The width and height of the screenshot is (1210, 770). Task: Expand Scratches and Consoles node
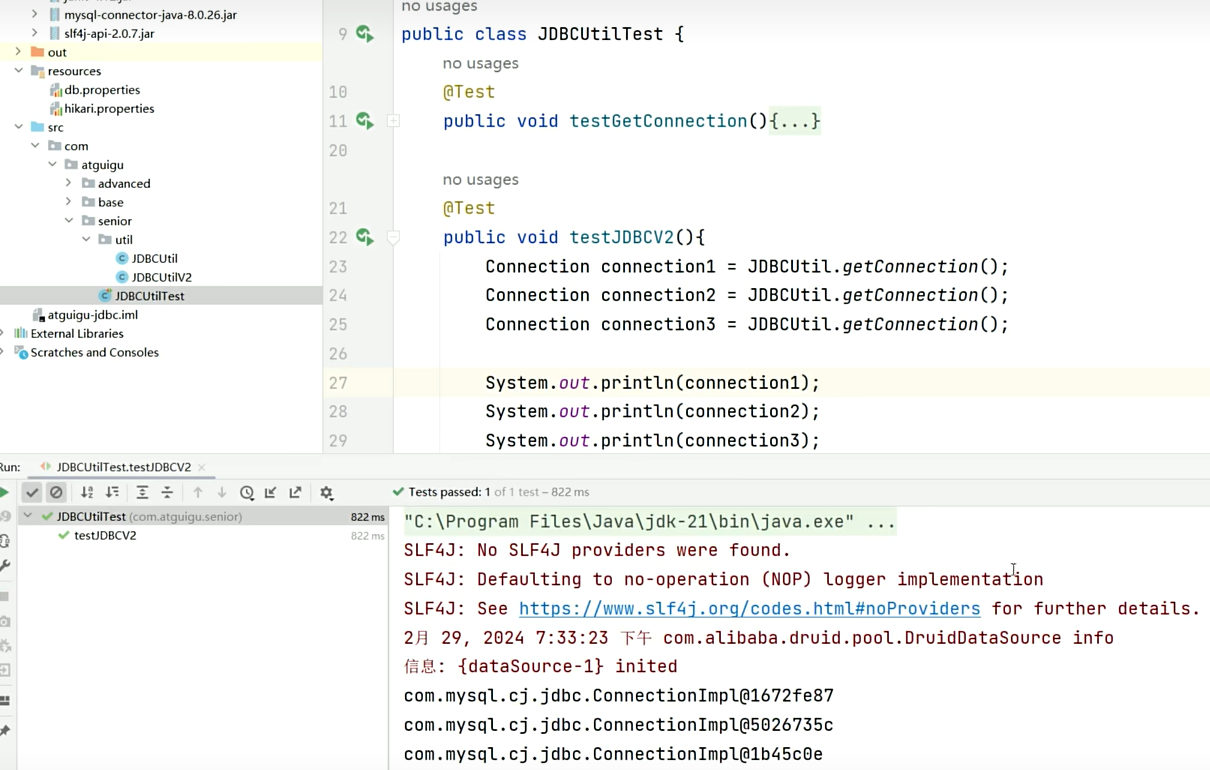click(3, 352)
